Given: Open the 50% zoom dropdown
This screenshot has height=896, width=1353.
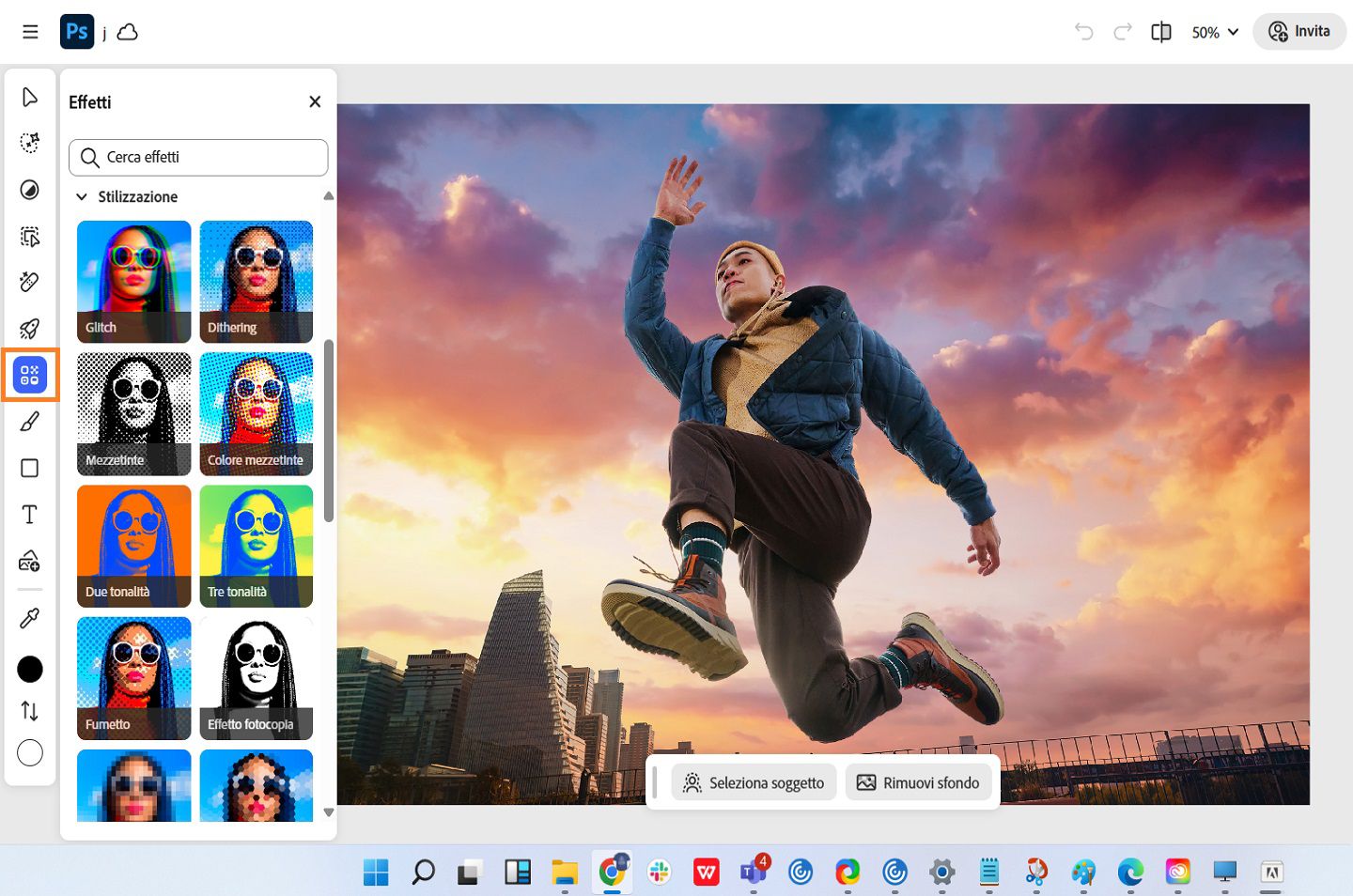Looking at the screenshot, I should pyautogui.click(x=1215, y=32).
